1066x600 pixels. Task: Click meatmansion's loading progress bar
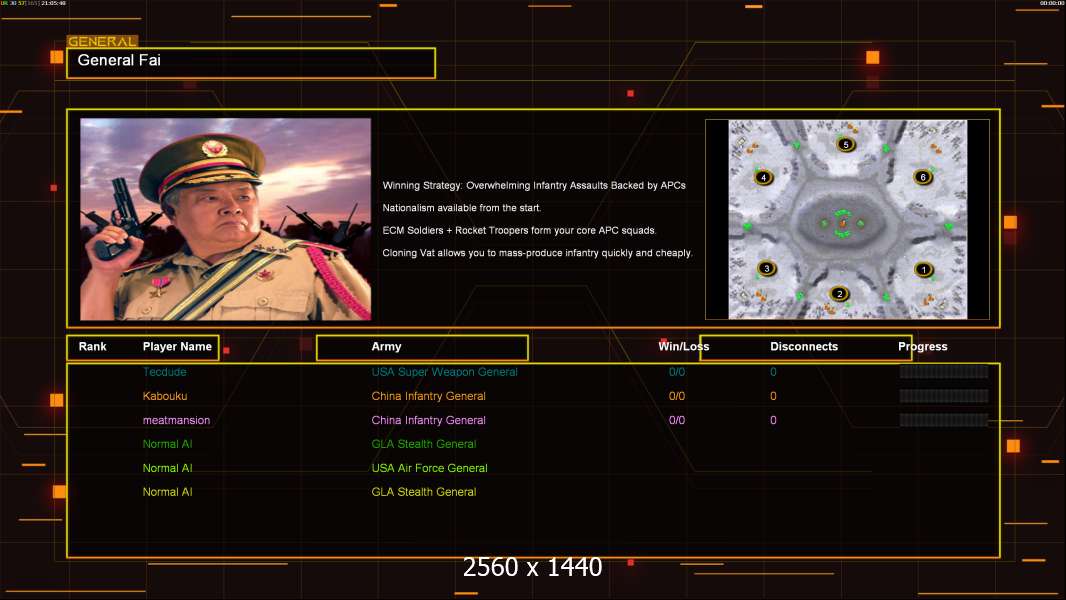(943, 420)
